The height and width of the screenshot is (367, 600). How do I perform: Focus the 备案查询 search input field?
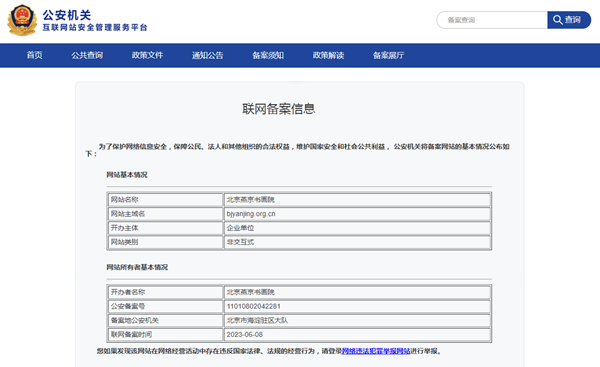coord(492,20)
